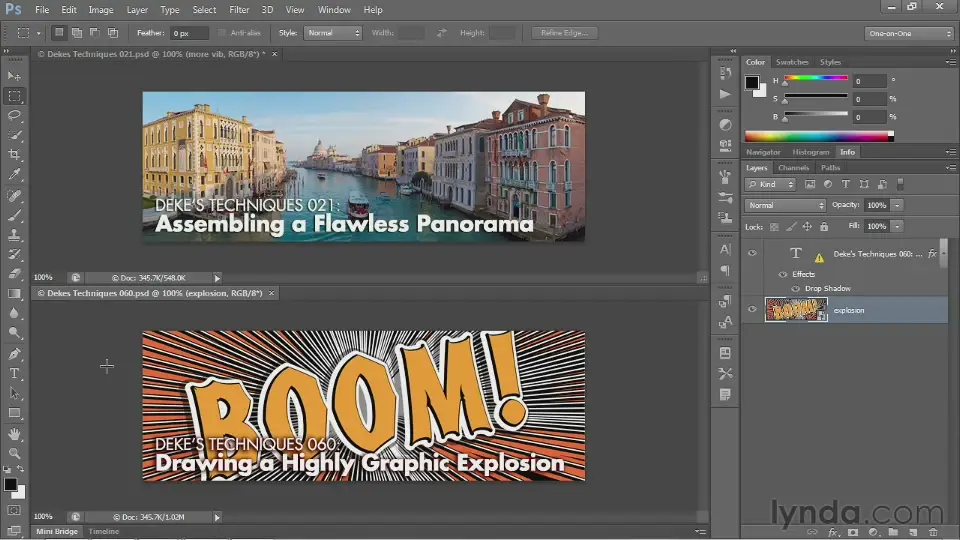This screenshot has width=960, height=540.
Task: Click the trash icon to delete the layer
Action: [933, 532]
